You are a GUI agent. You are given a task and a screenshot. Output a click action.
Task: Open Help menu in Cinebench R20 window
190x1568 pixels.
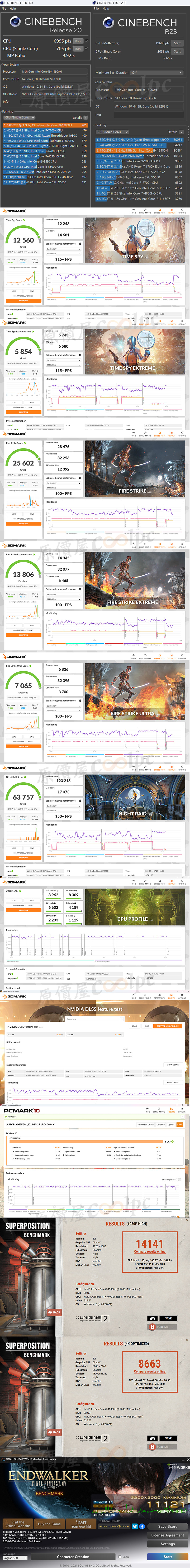click(13, 9)
